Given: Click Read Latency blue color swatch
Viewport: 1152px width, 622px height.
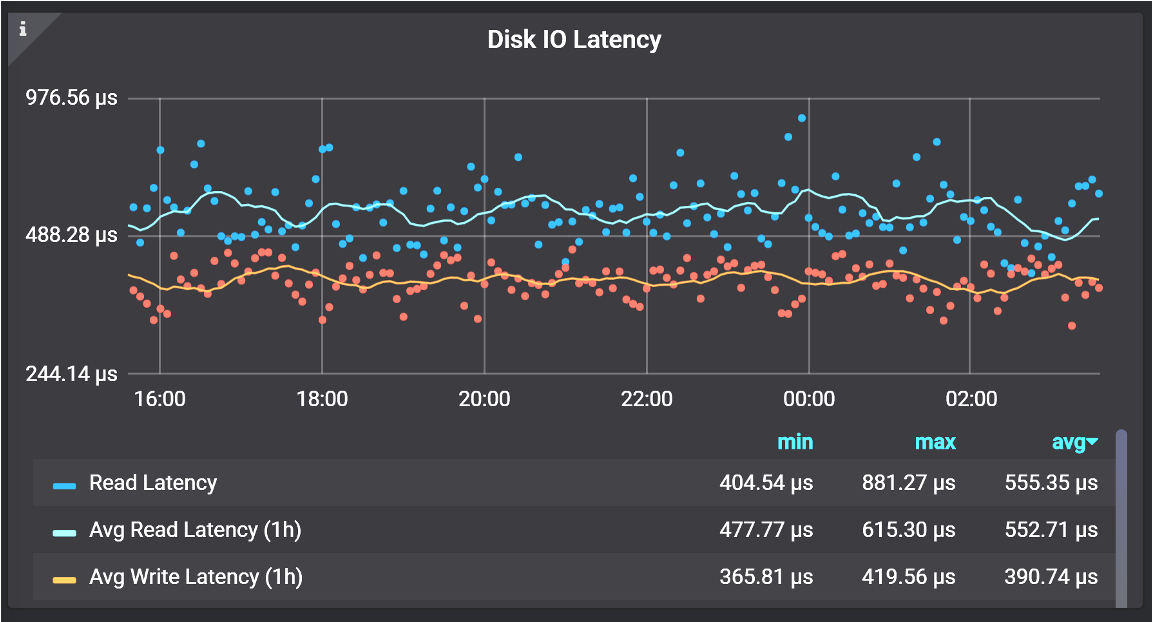Looking at the screenshot, I should pyautogui.click(x=65, y=485).
